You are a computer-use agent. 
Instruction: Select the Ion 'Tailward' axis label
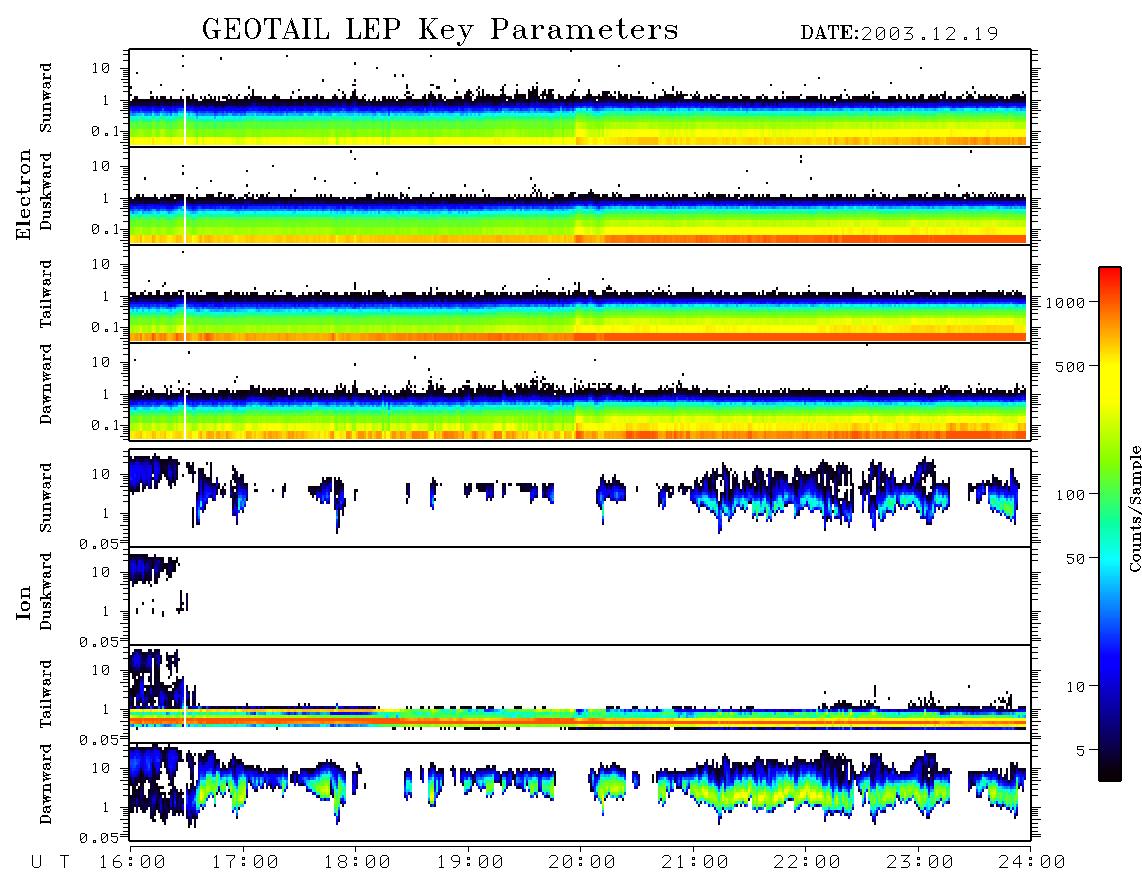point(46,694)
